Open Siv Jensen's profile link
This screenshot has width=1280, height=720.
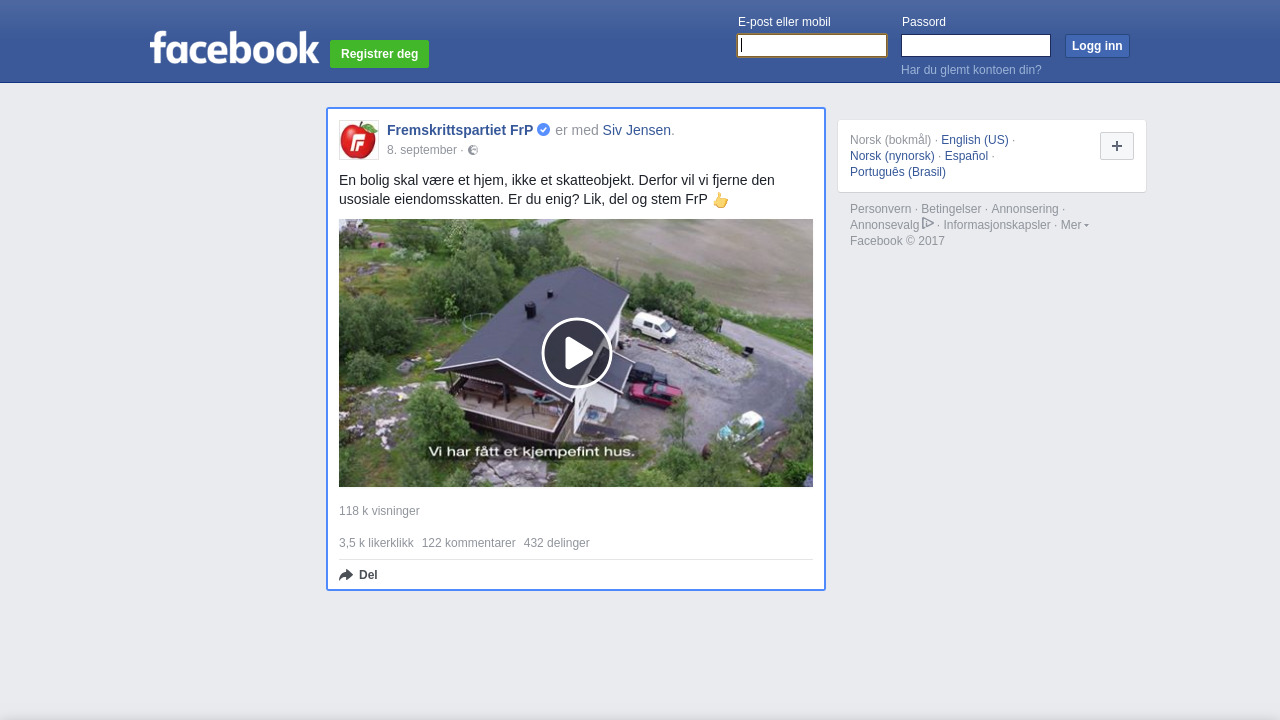coord(636,130)
